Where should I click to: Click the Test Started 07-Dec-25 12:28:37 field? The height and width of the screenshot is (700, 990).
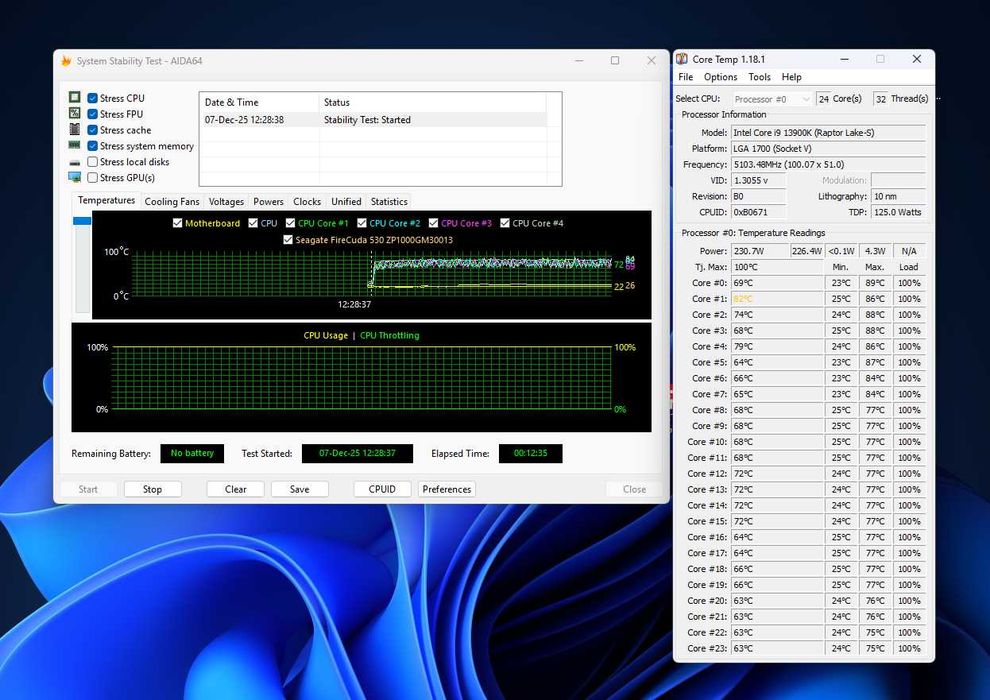click(357, 453)
